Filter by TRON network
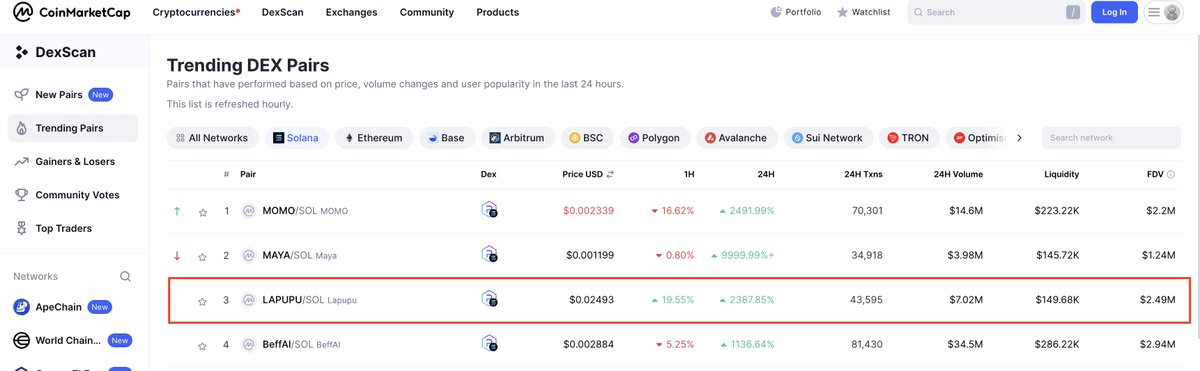The width and height of the screenshot is (1200, 371). tap(908, 138)
